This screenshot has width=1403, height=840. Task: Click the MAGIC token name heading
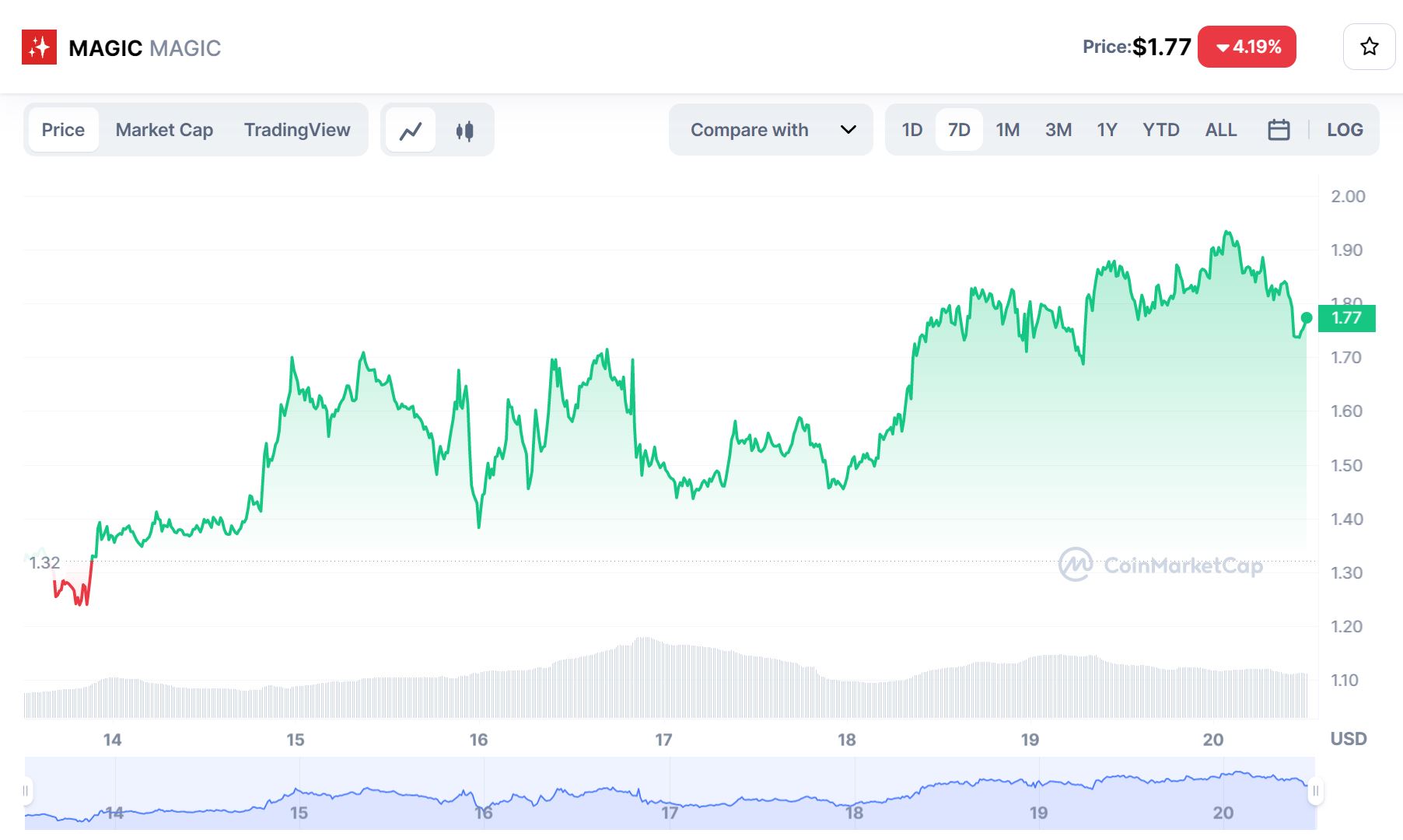(105, 48)
